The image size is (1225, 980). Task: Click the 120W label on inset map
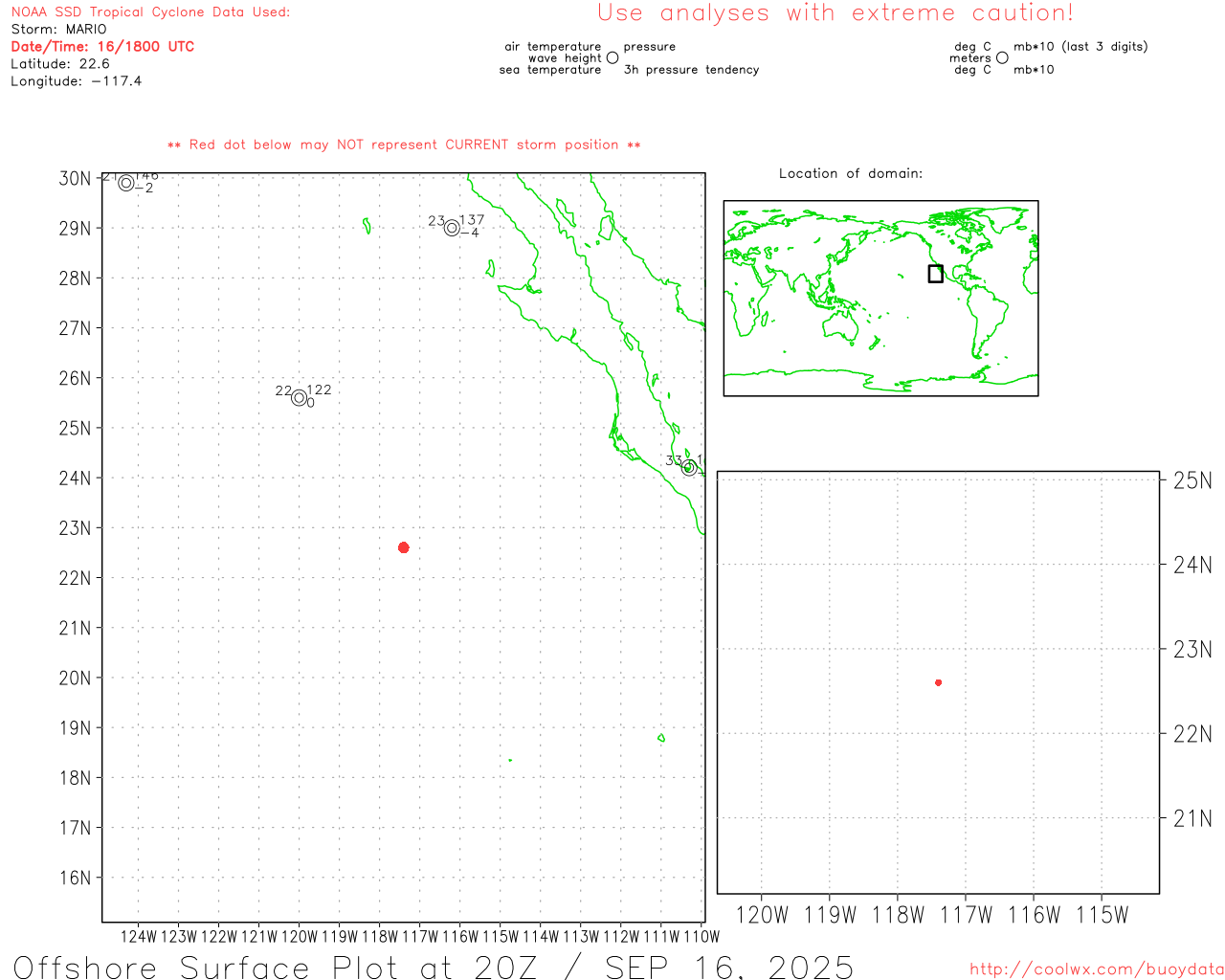[762, 915]
